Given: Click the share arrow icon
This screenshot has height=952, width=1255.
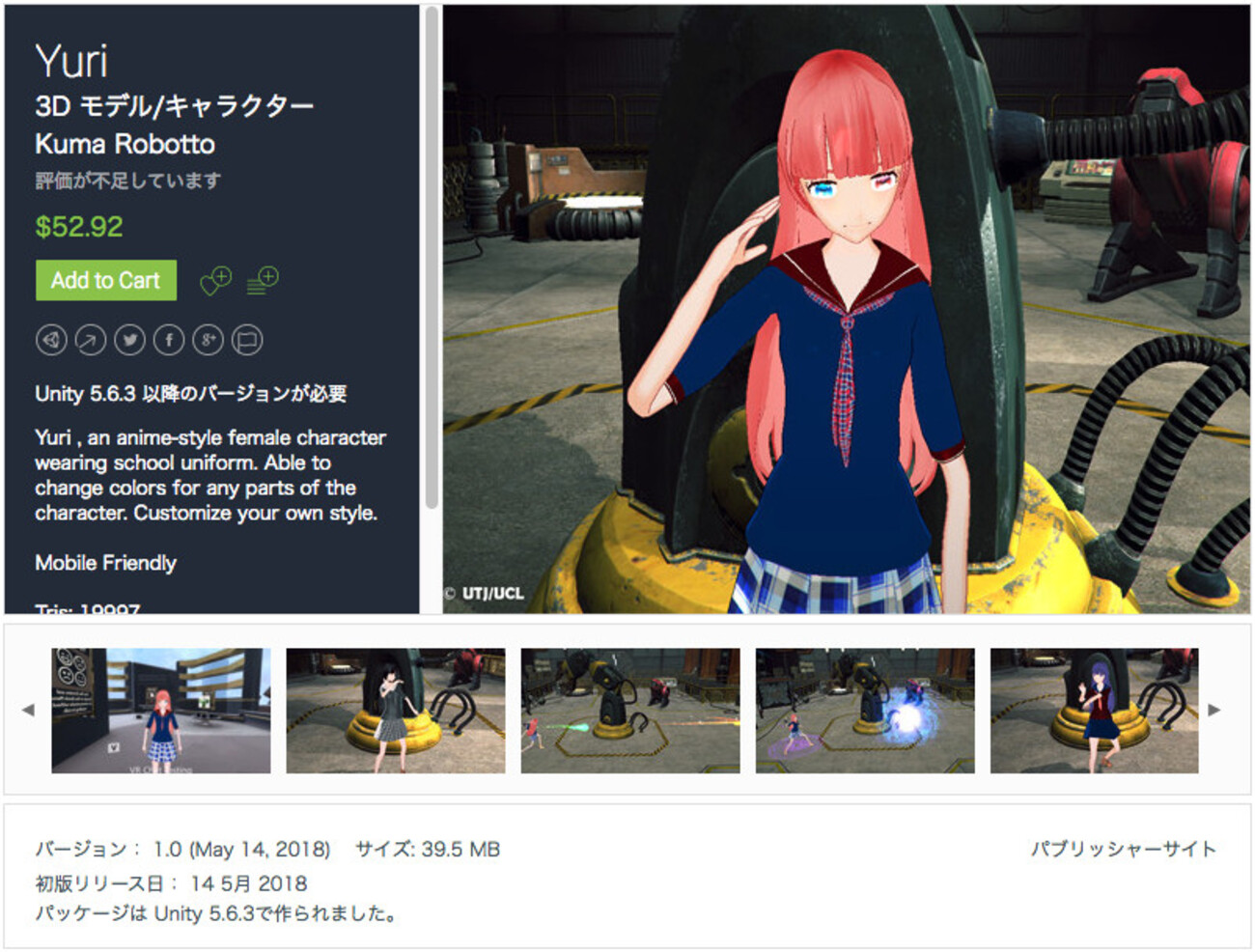Looking at the screenshot, I should [x=91, y=340].
